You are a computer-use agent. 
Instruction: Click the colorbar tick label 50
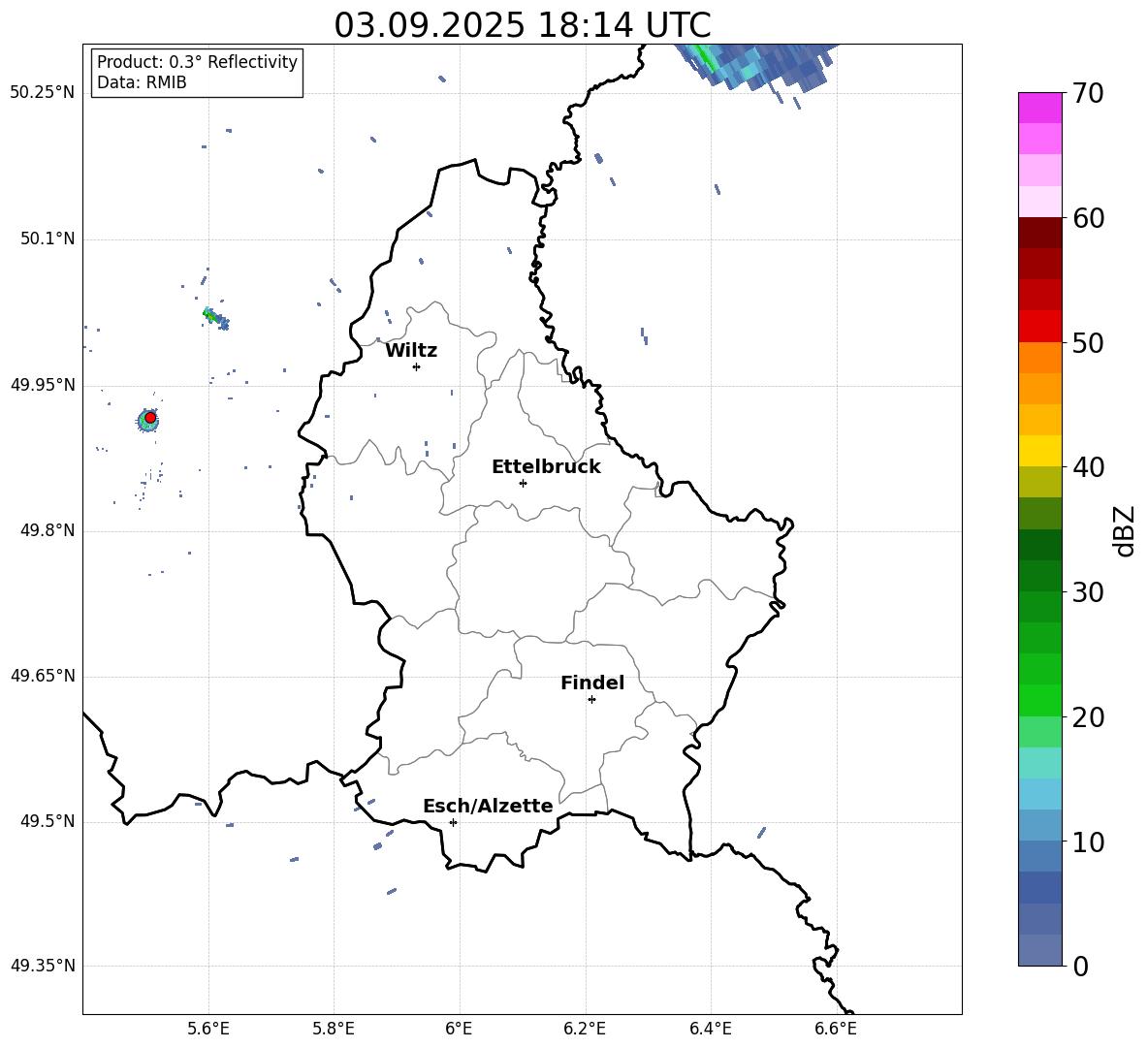(1088, 342)
